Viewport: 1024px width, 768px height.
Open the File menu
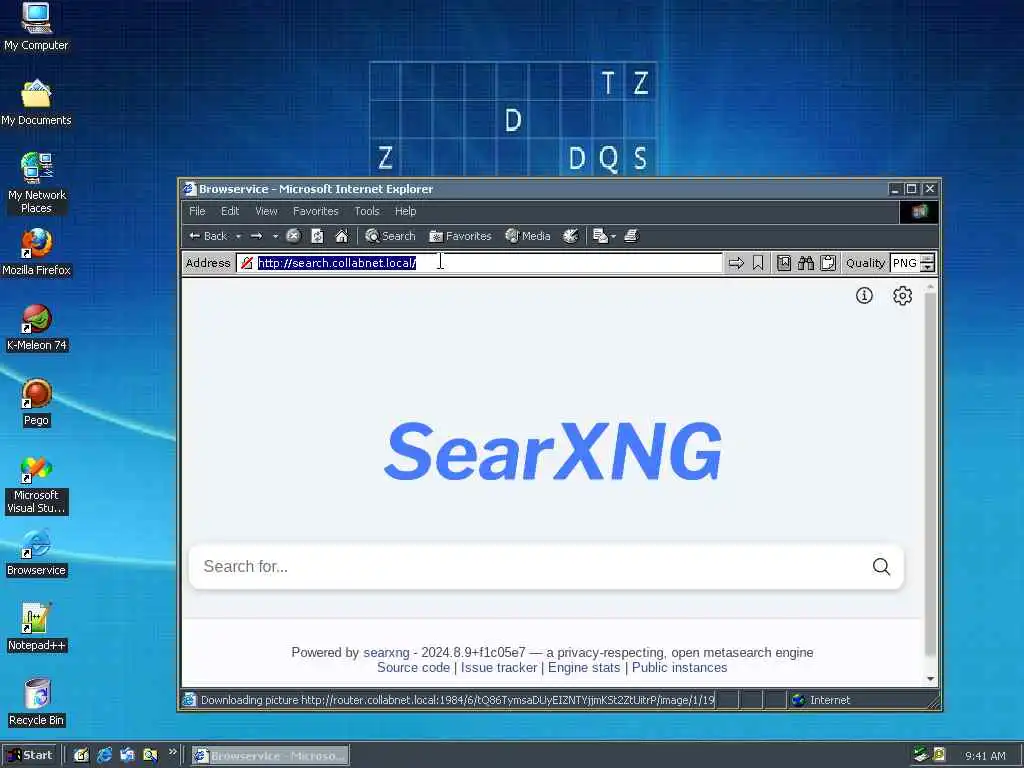point(197,211)
